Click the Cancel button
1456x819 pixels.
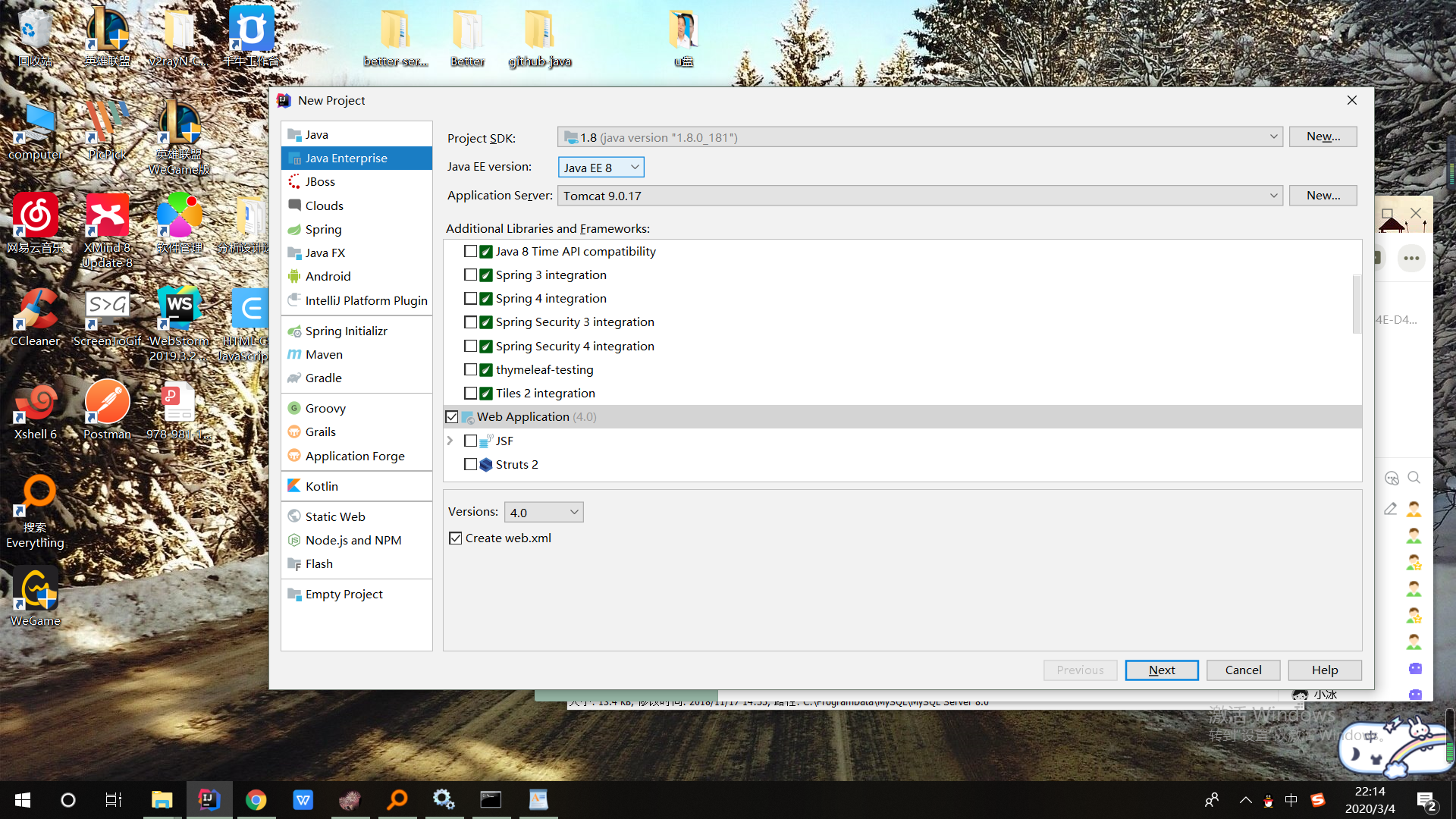[1244, 670]
